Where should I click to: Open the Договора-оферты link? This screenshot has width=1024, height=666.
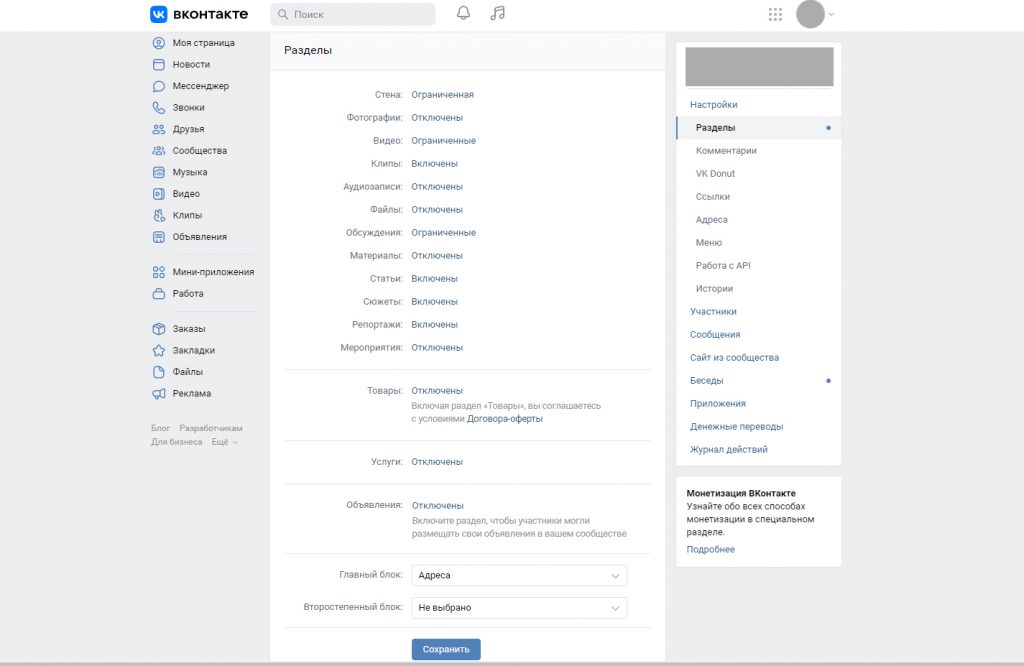coord(505,419)
